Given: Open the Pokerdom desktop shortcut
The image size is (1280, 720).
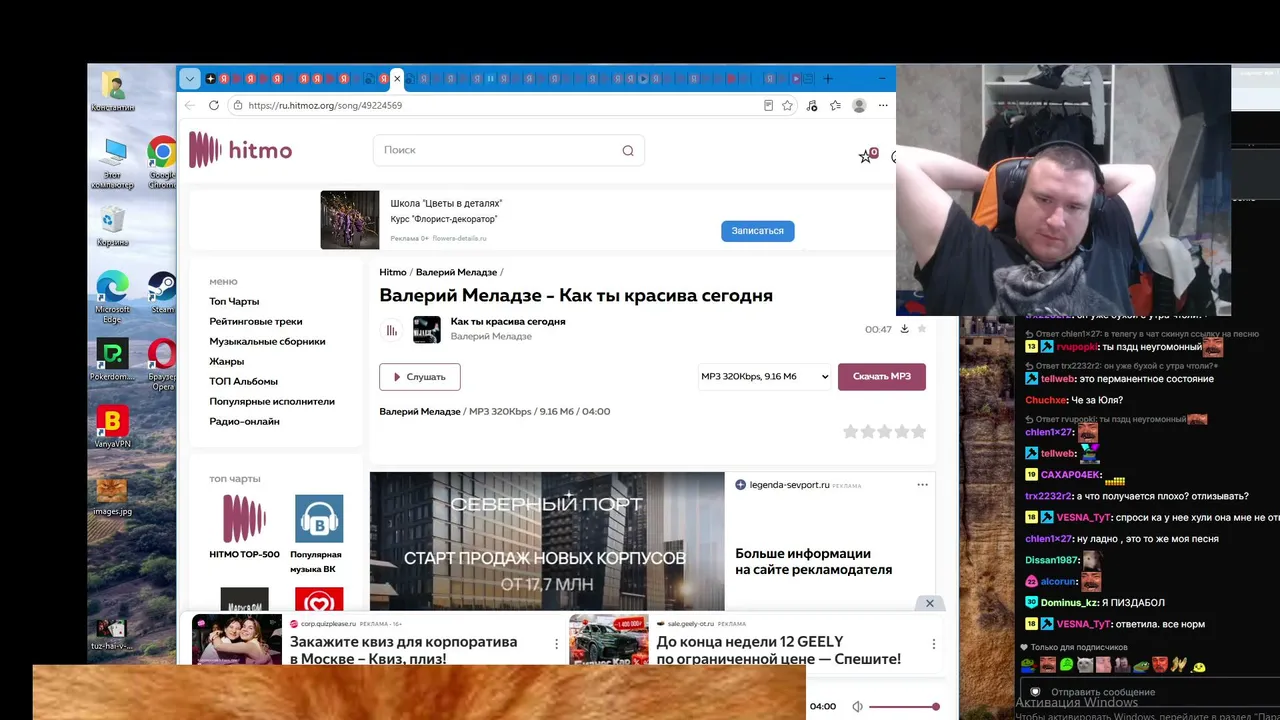Looking at the screenshot, I should pos(113,361).
